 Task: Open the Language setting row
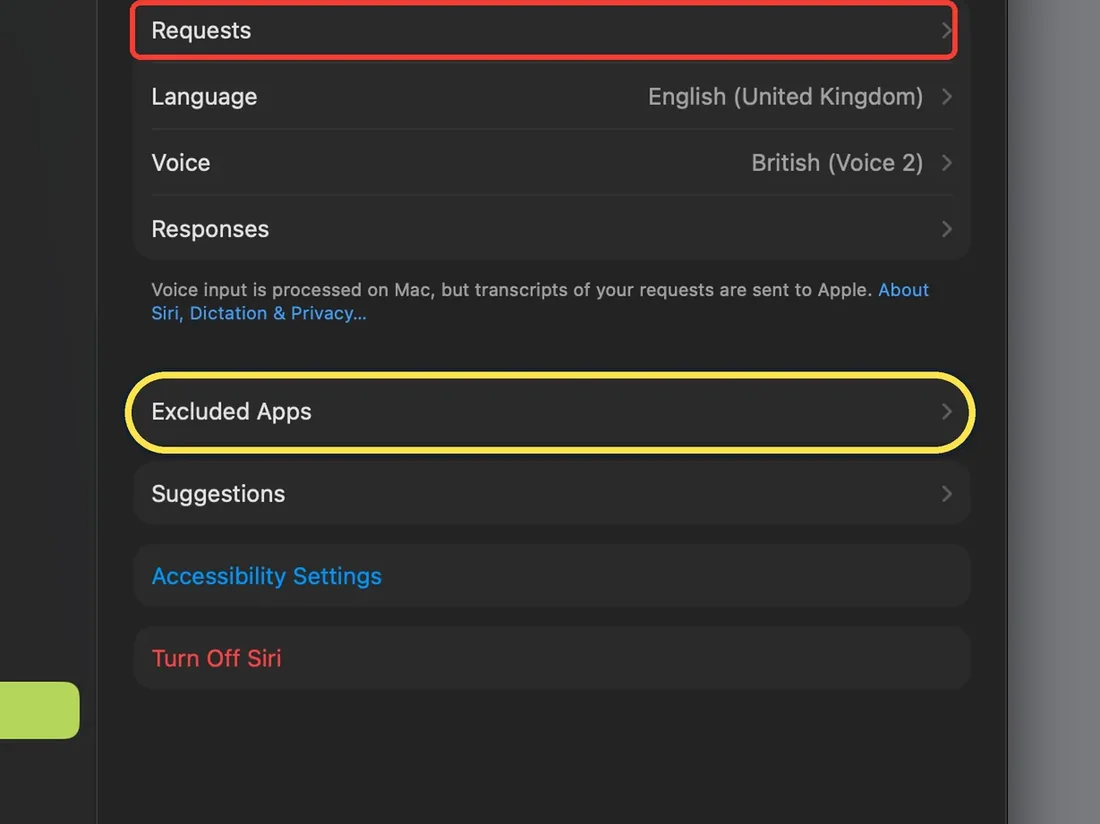tap(551, 97)
